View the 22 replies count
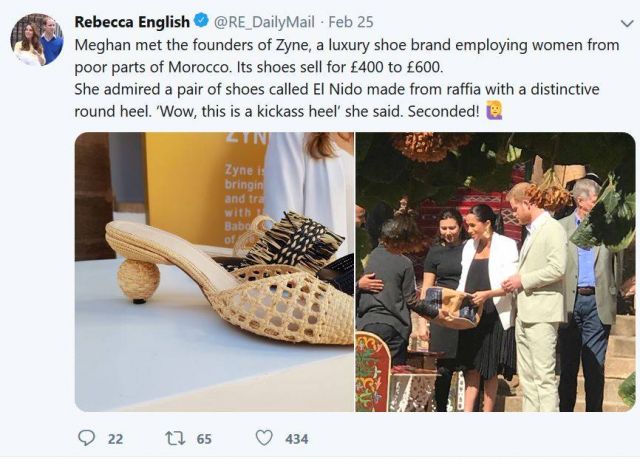This screenshot has width=640, height=460. click(115, 438)
